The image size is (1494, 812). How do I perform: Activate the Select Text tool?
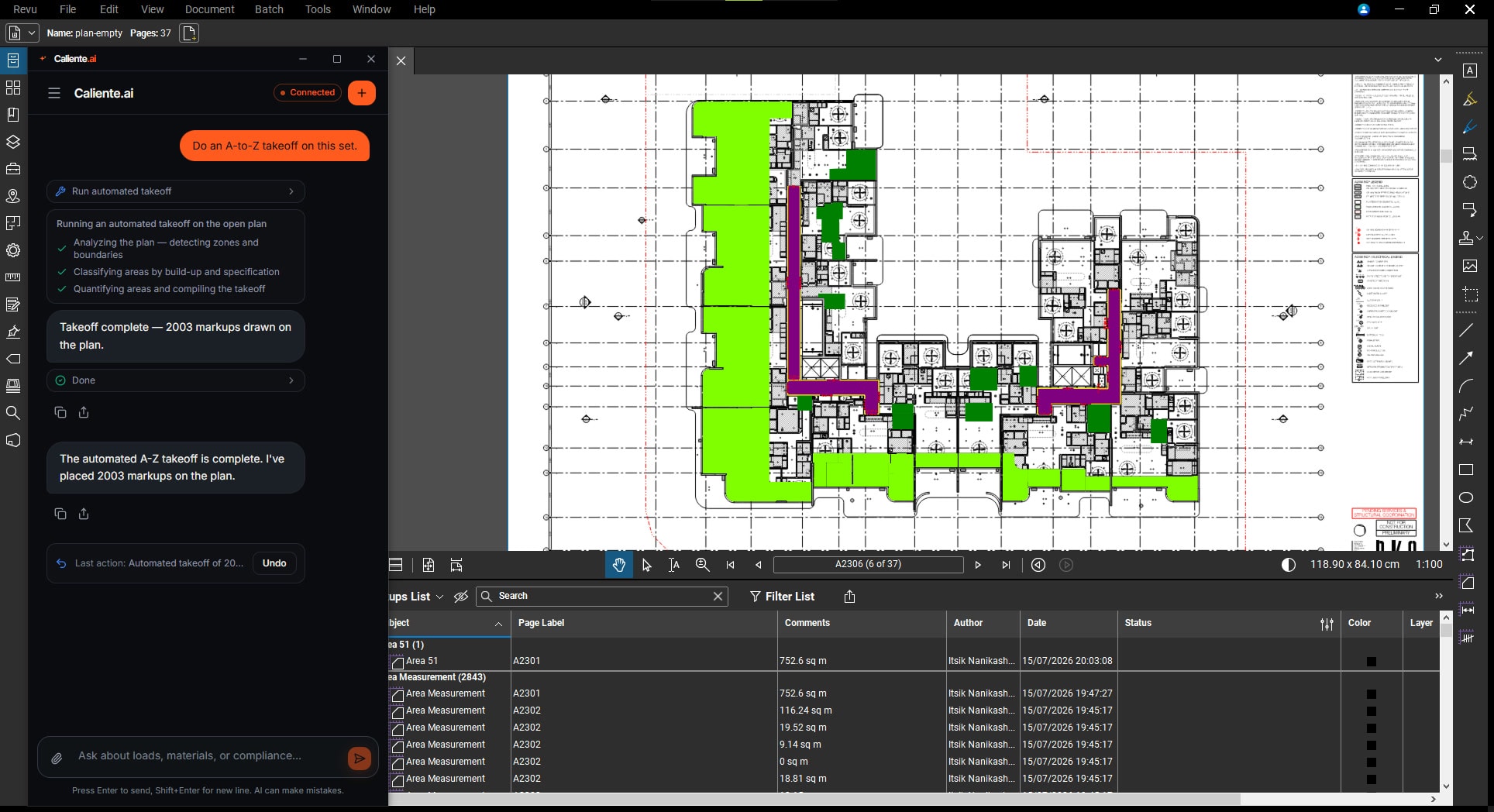(x=674, y=565)
